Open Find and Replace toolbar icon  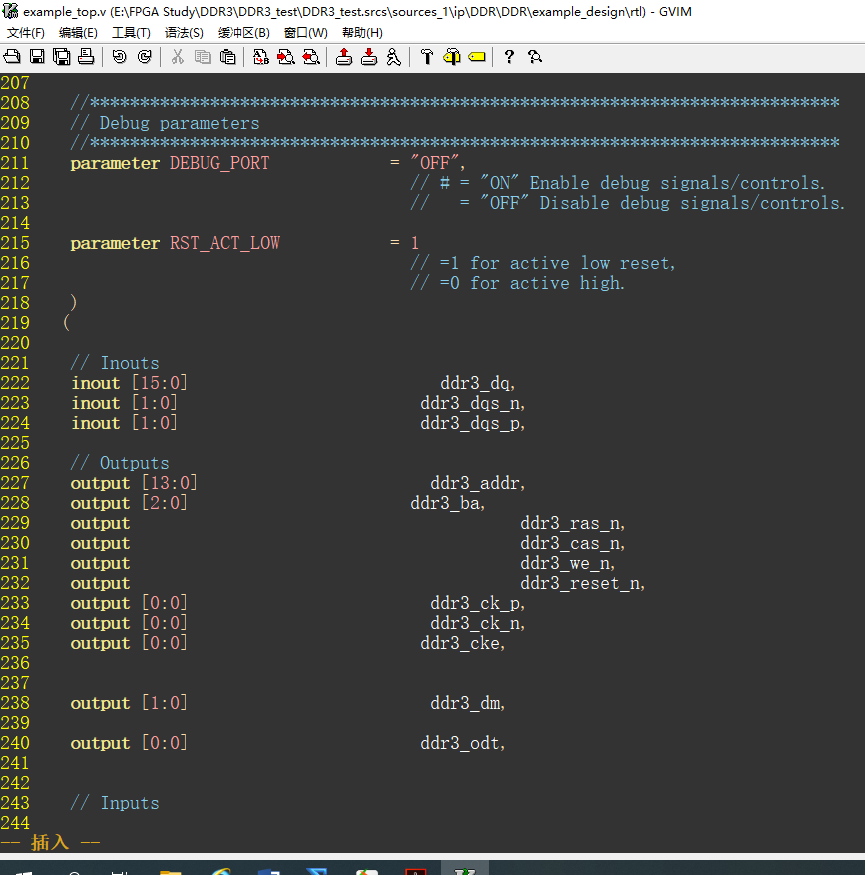(x=261, y=56)
